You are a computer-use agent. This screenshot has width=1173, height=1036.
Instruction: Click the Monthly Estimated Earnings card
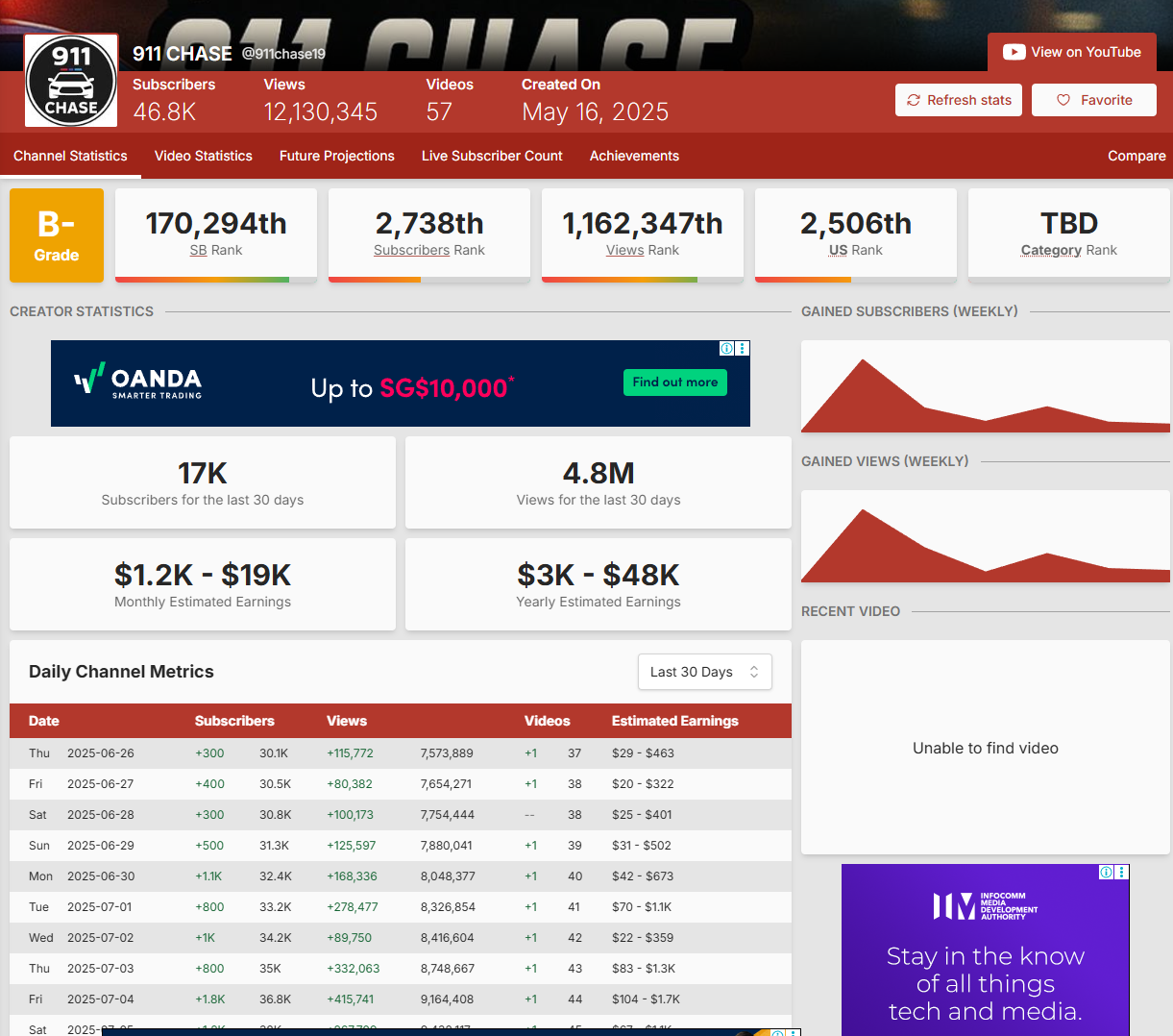(203, 584)
